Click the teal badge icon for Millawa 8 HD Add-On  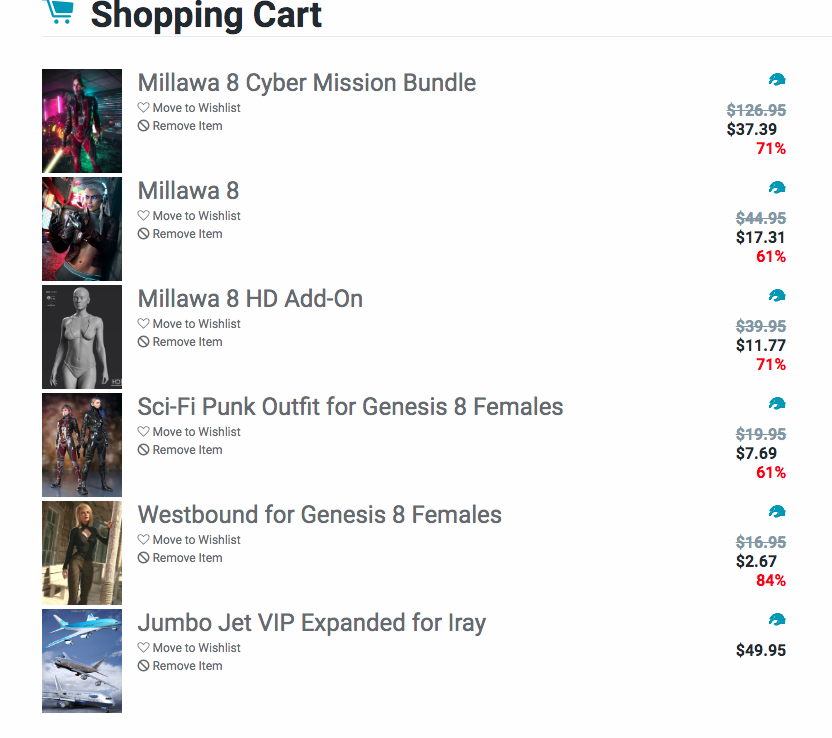click(x=777, y=296)
